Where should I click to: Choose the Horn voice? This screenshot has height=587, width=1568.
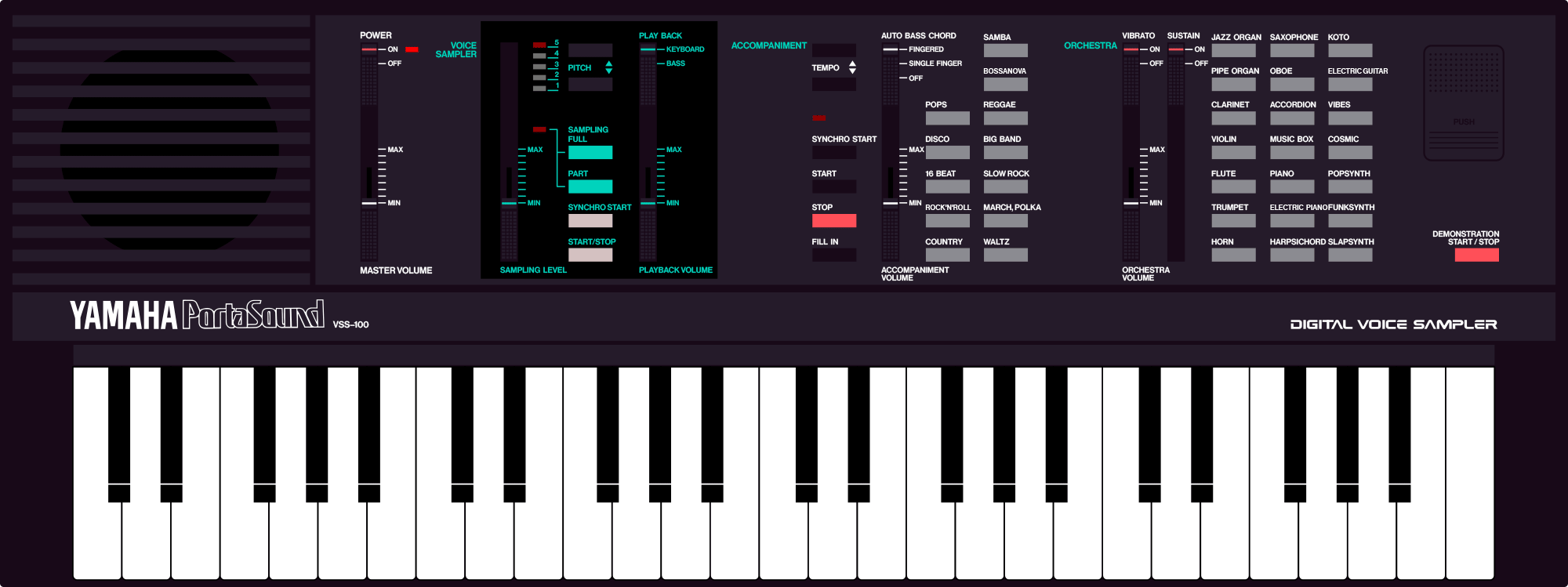pyautogui.click(x=1233, y=255)
